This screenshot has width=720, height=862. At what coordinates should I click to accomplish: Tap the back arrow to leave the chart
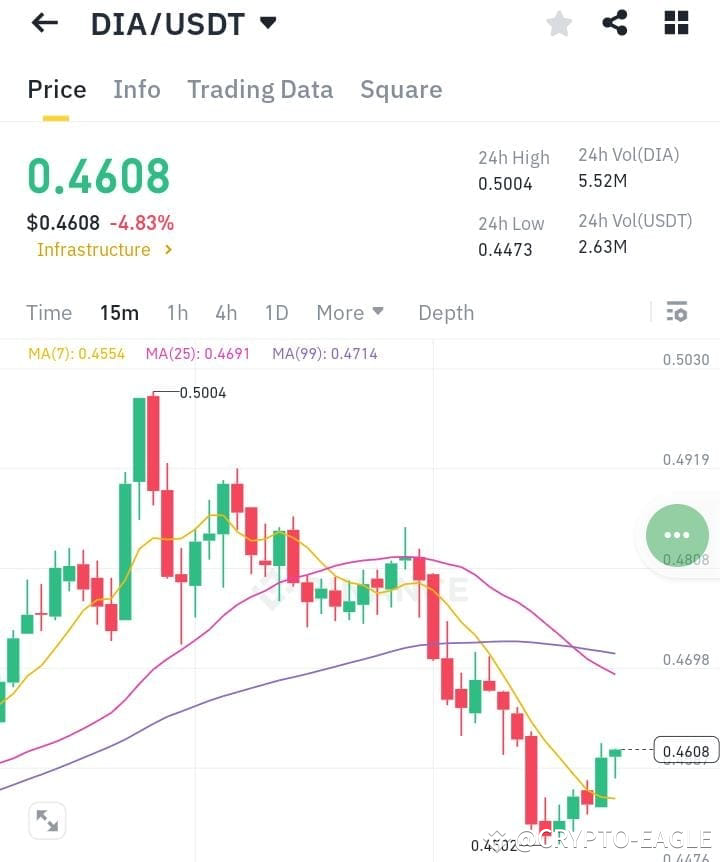pos(44,22)
